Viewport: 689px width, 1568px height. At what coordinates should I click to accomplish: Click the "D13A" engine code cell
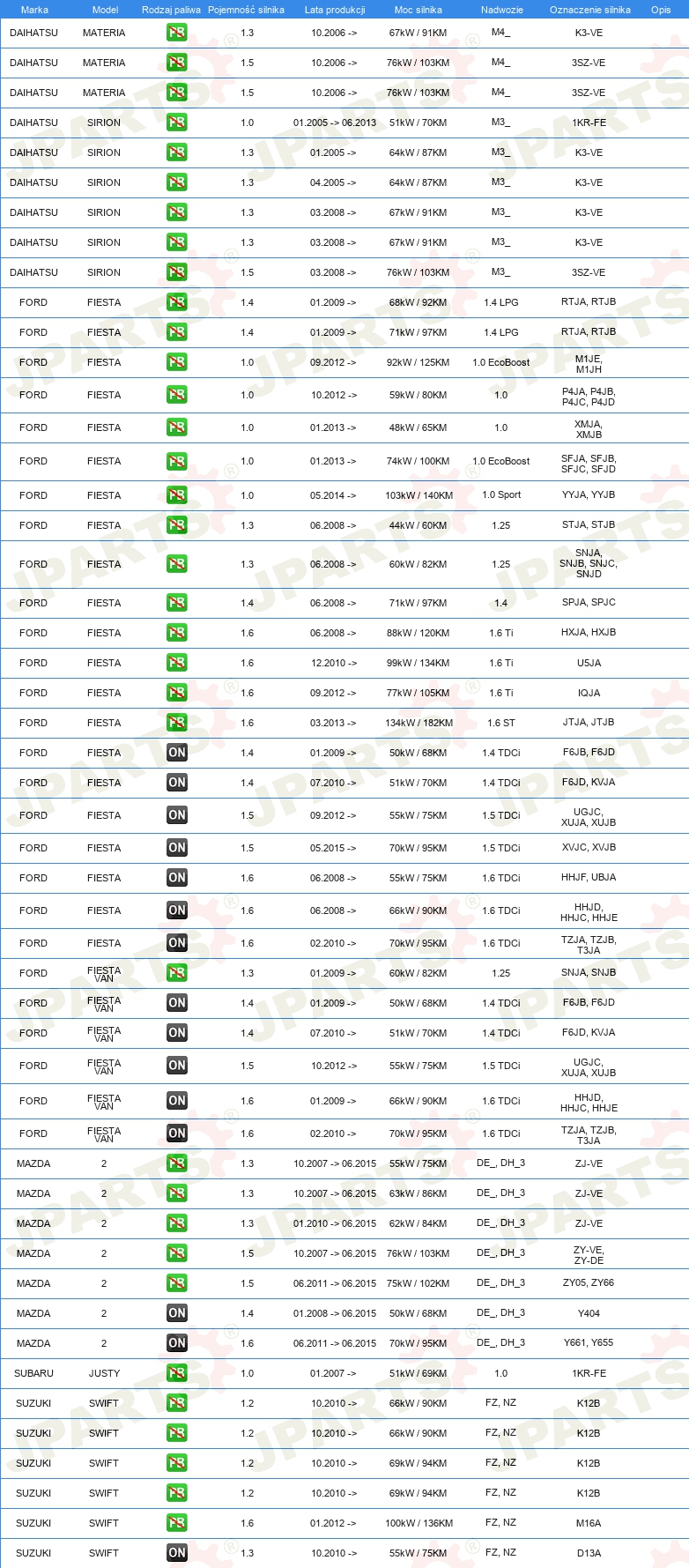click(589, 1553)
